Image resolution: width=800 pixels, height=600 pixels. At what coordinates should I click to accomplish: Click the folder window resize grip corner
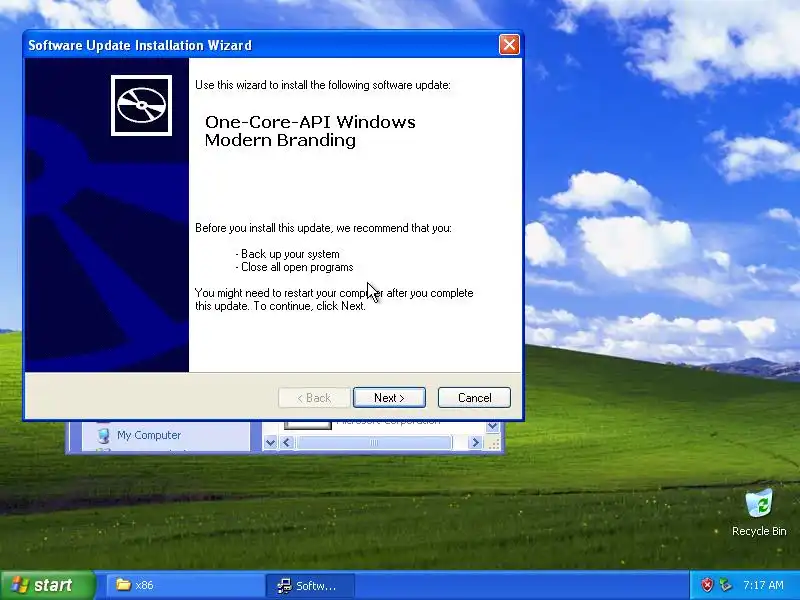point(494,444)
